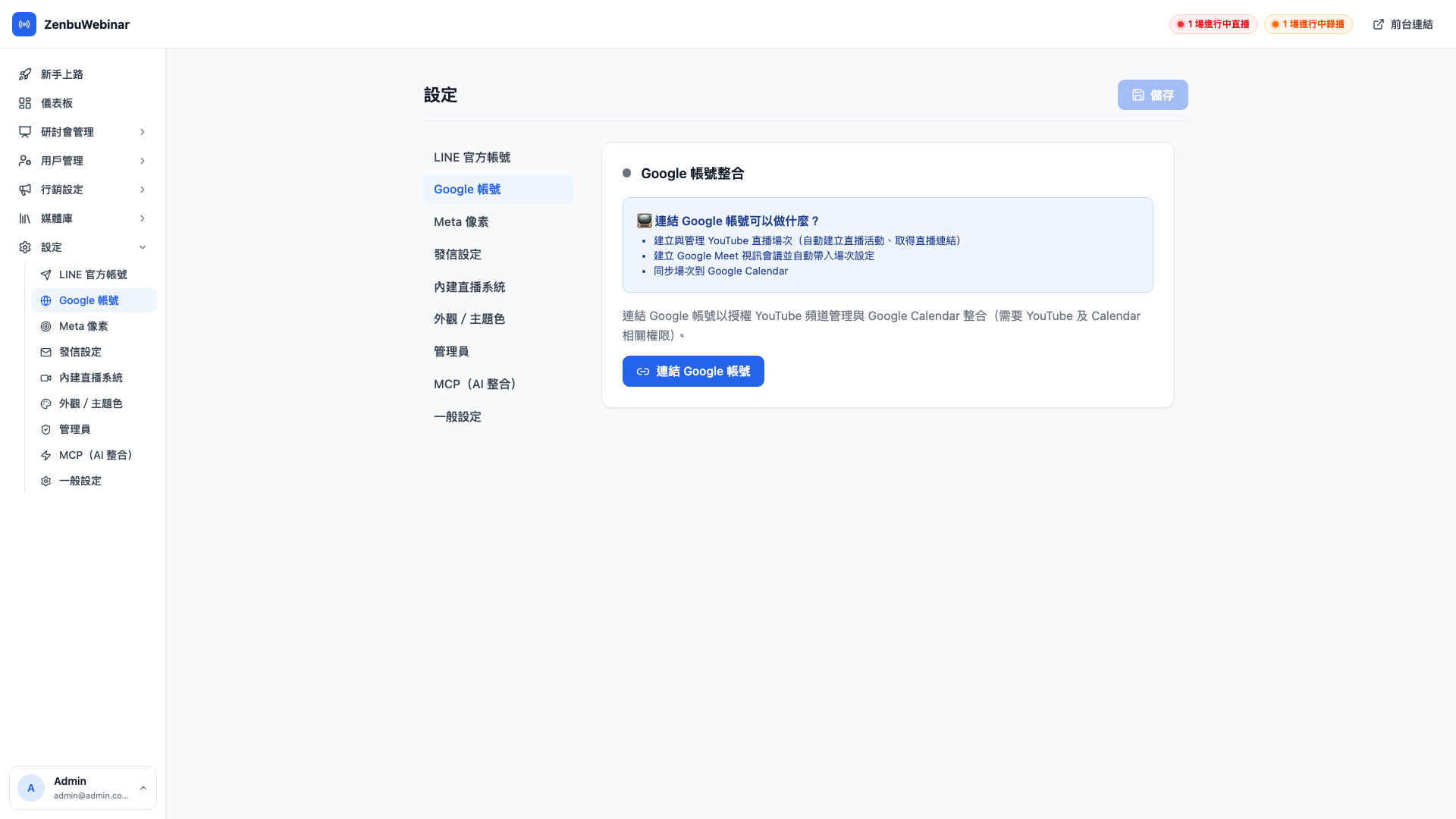Screen dimensions: 1456x819
Task: Click the ZenbuWebinar broadcast logo icon
Action: tap(24, 24)
